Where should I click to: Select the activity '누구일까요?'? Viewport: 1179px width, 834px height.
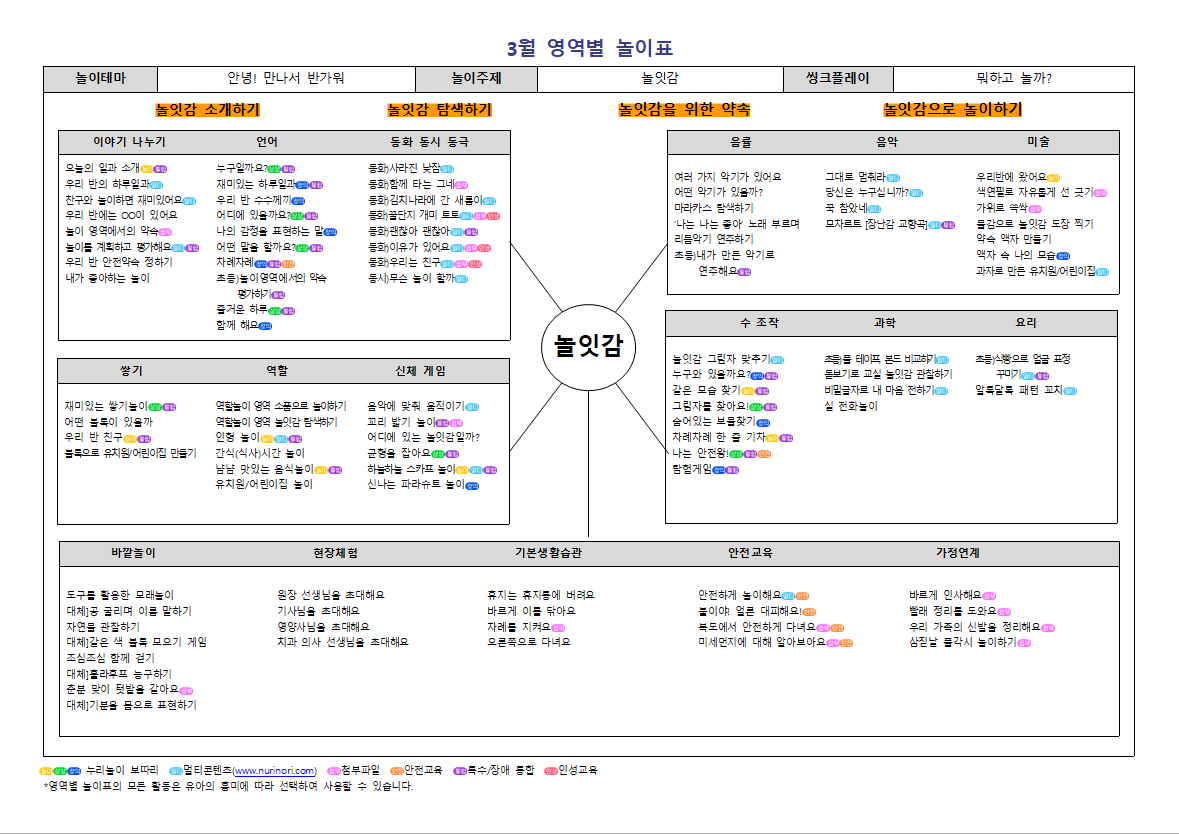241,168
